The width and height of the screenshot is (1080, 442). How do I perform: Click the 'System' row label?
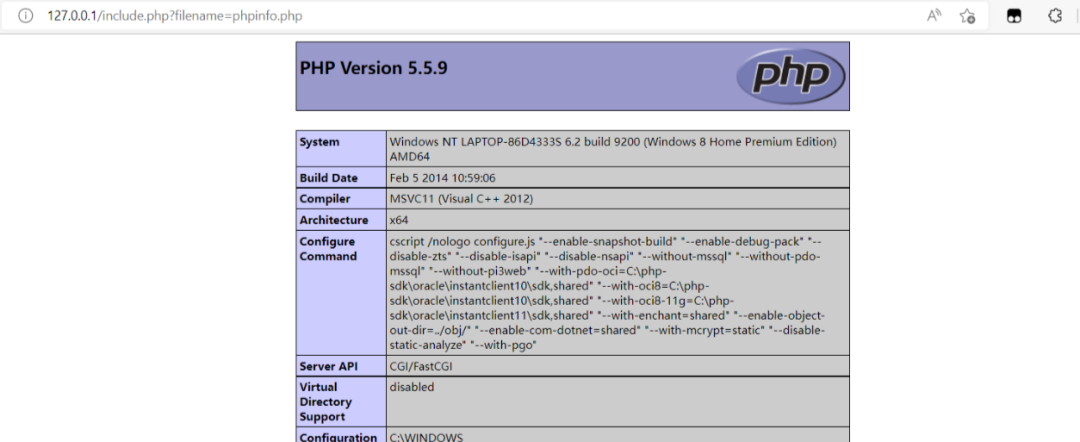click(320, 142)
